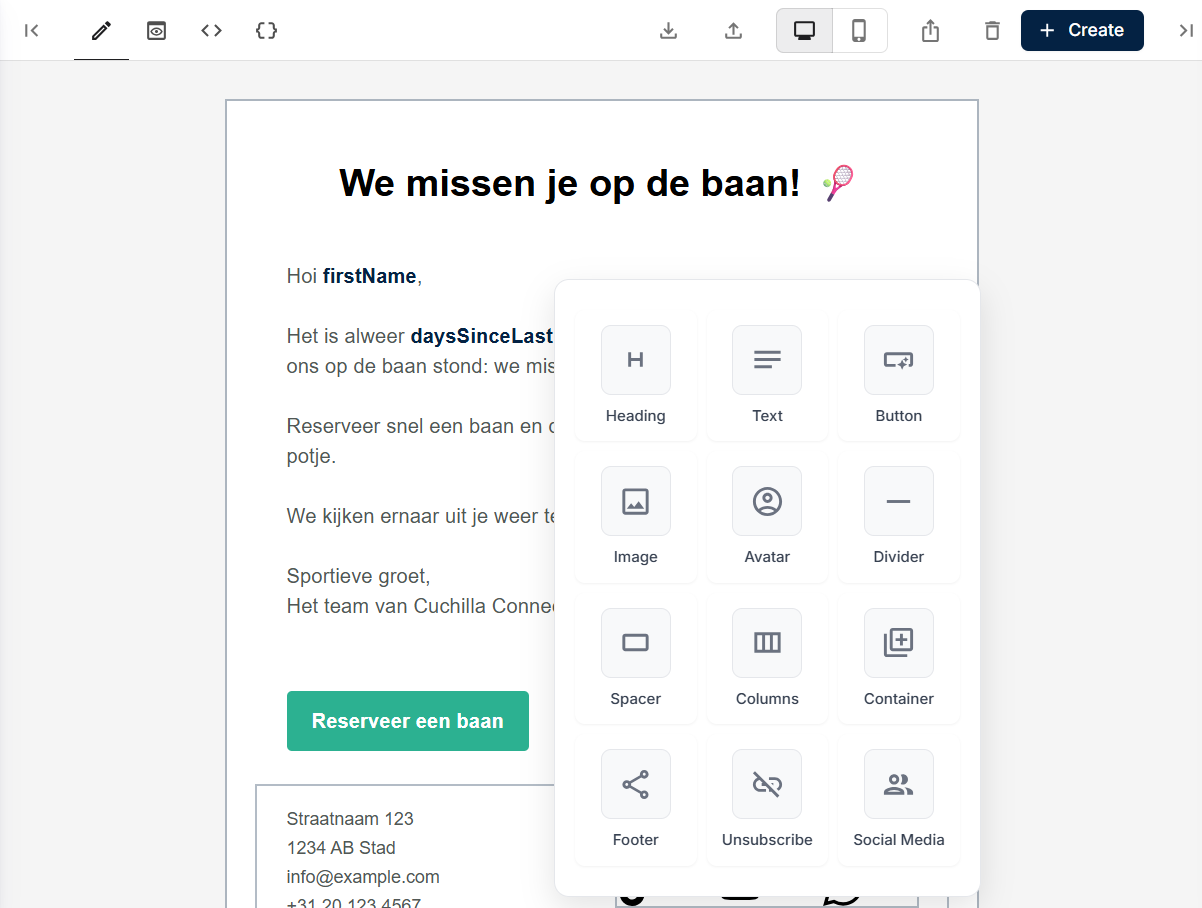The width and height of the screenshot is (1202, 908).
Task: Add a Spacer block
Action: pyautogui.click(x=635, y=657)
